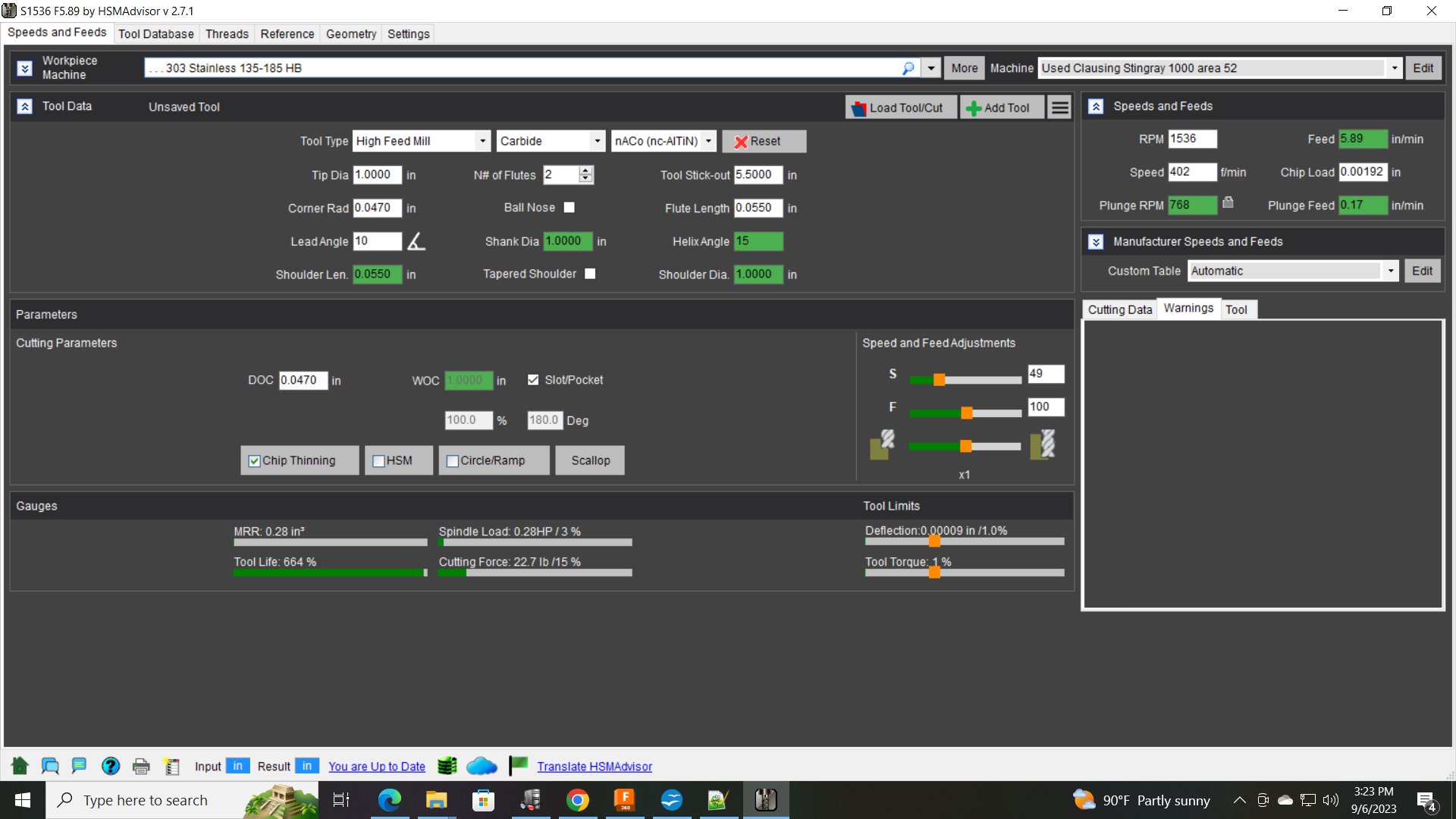1456x819 pixels.
Task: Click the S speed adjustment slider
Action: tap(940, 380)
